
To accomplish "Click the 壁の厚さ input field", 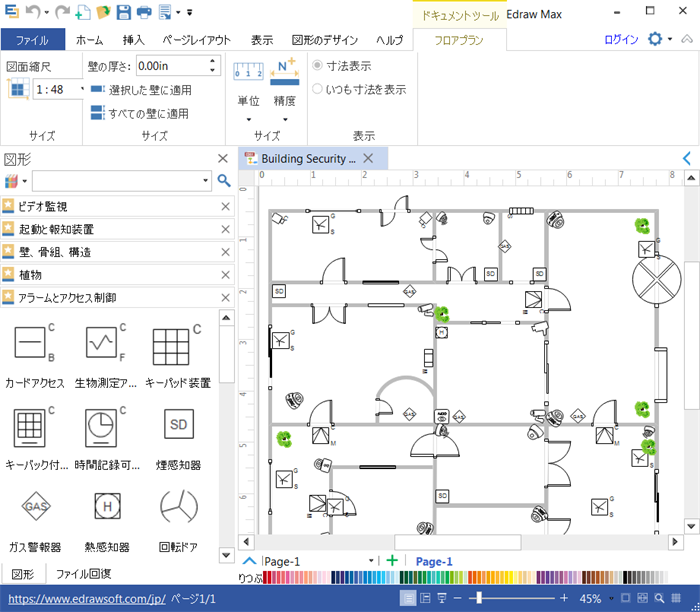I will coord(170,66).
